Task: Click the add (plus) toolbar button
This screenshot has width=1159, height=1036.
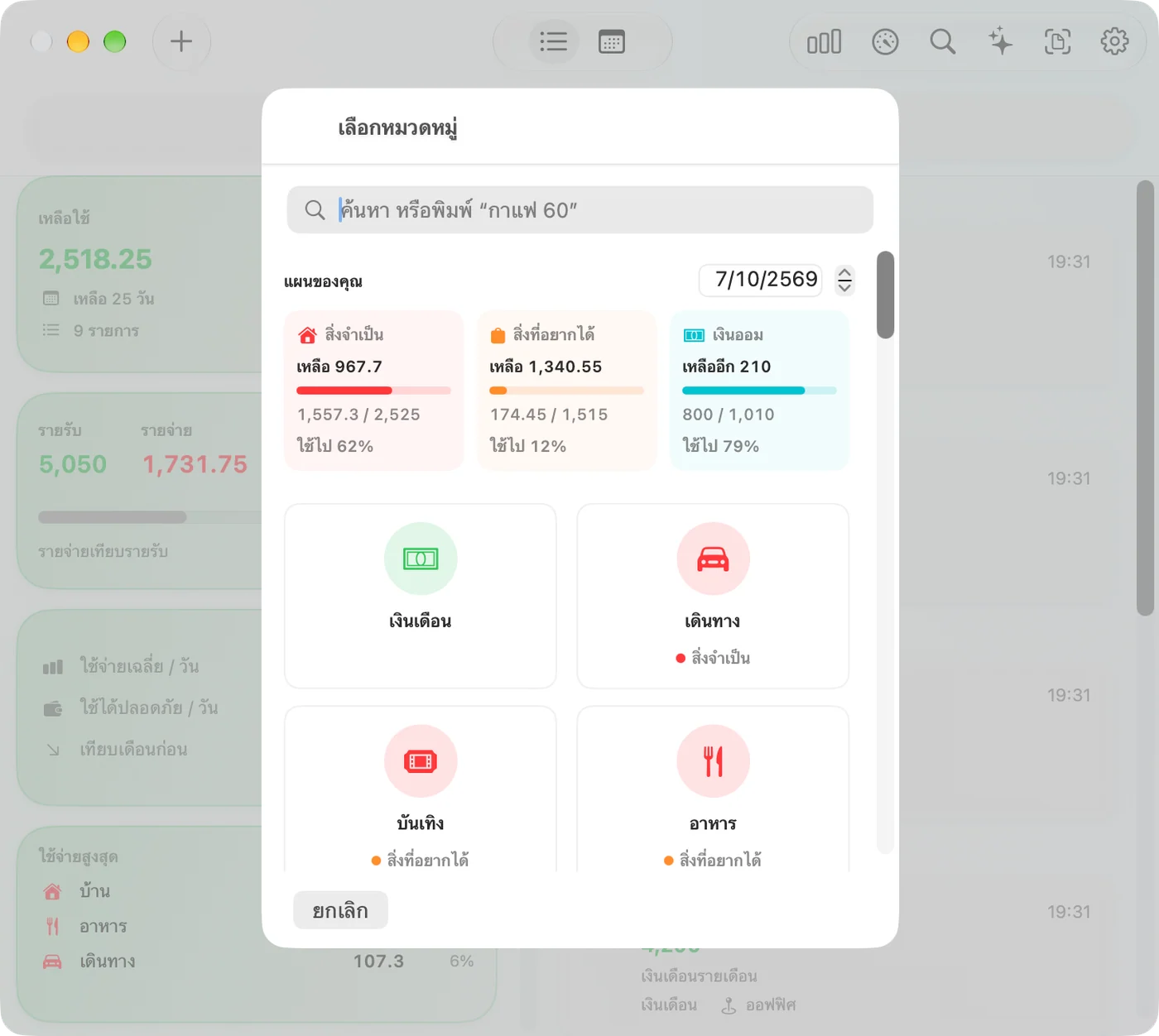Action: [181, 41]
